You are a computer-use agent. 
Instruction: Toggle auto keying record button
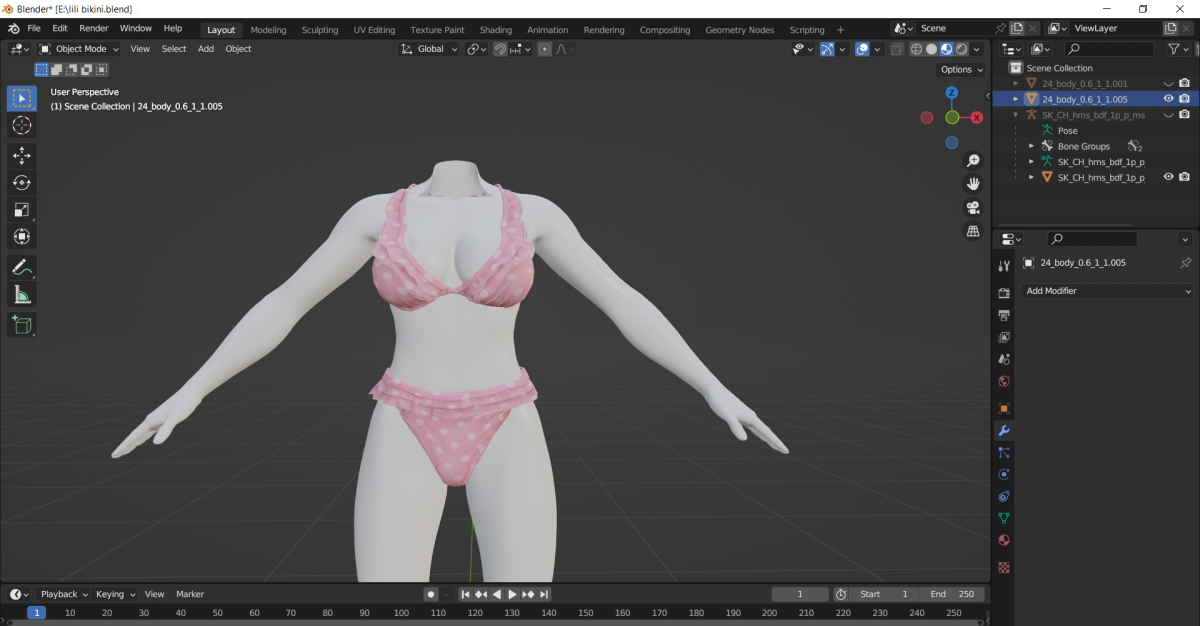[x=431, y=594]
